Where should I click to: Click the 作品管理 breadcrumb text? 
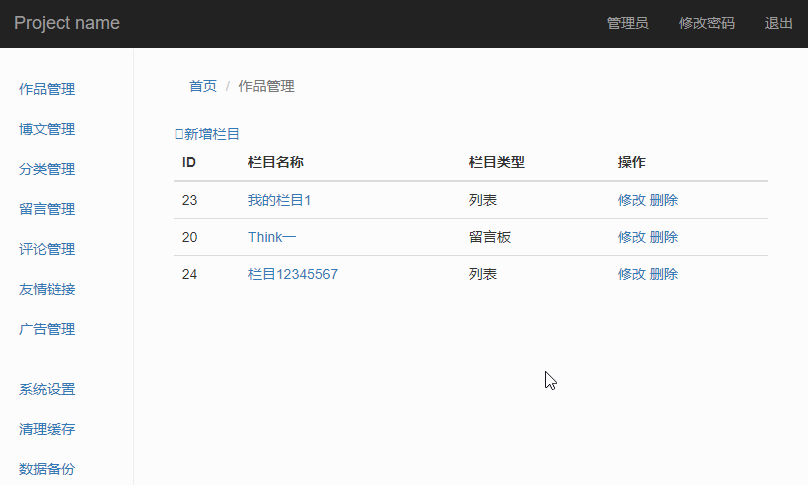[266, 86]
